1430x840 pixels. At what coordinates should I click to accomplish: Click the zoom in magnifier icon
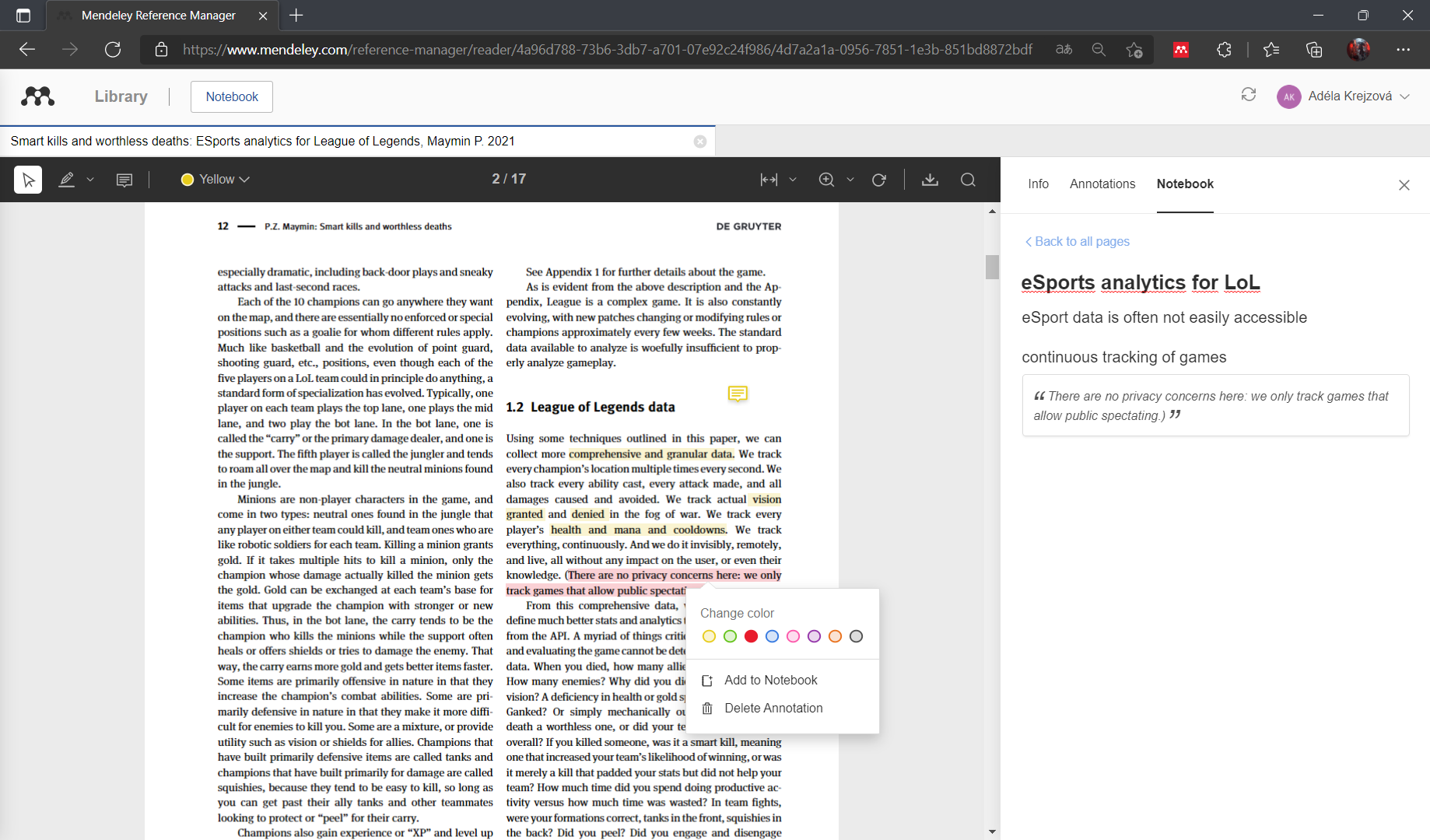[x=826, y=180]
